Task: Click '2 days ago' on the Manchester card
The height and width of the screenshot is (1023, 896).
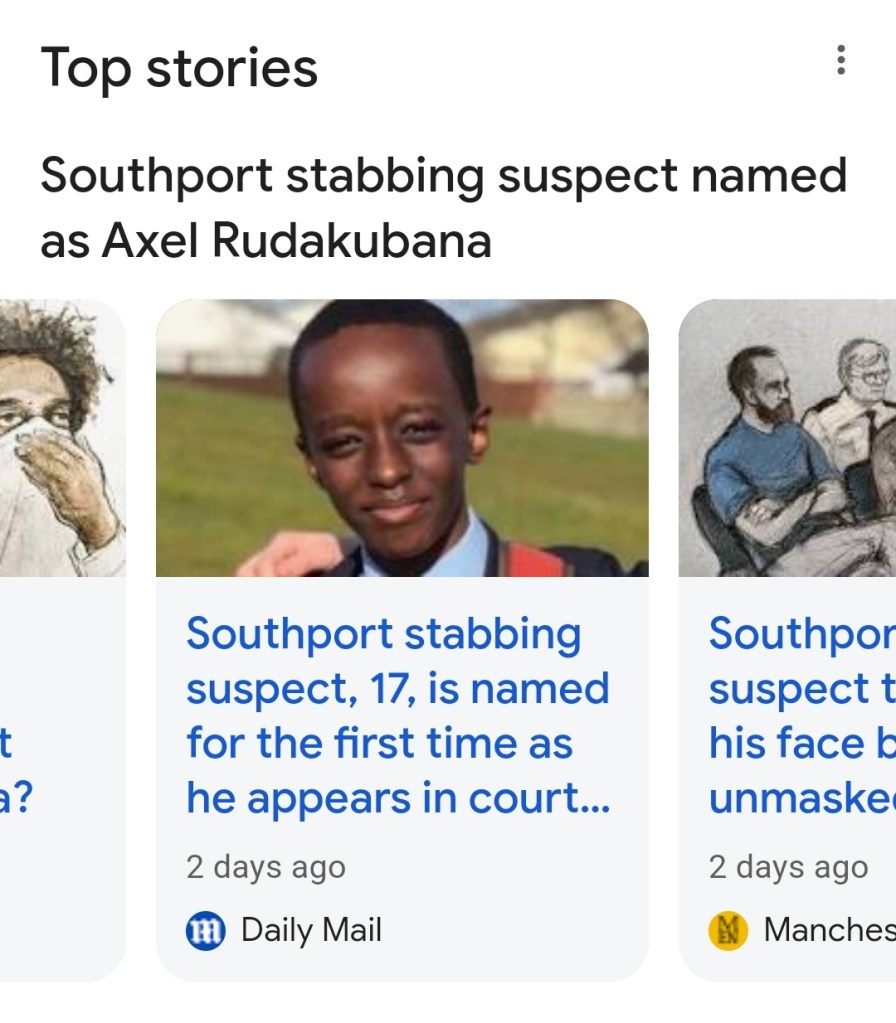Action: click(788, 868)
